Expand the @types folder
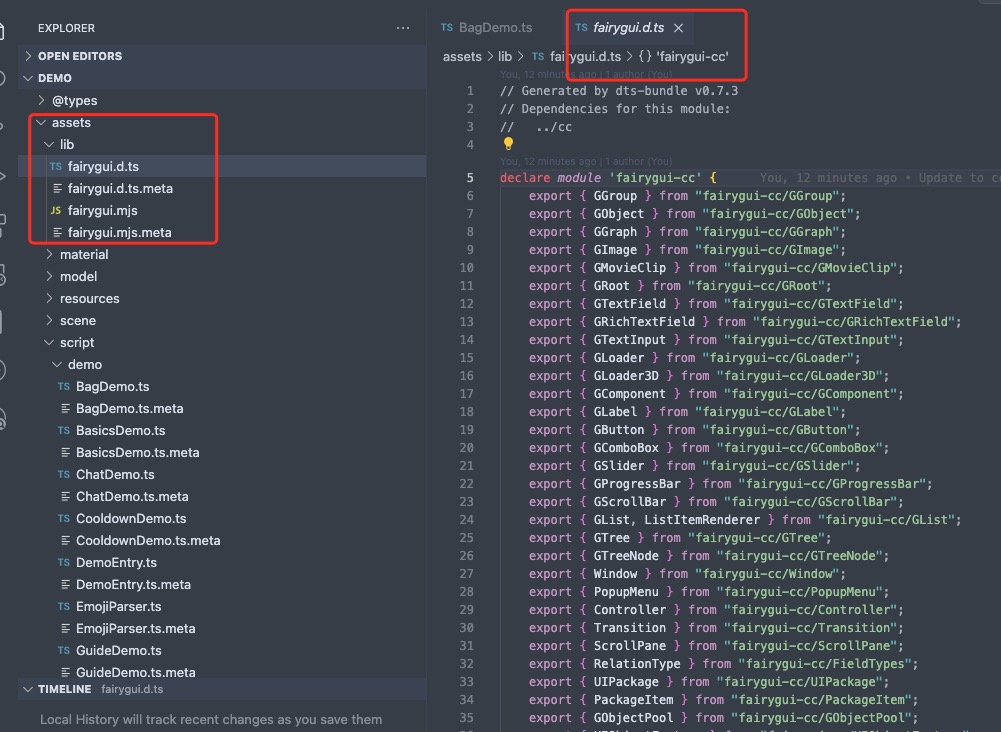 pos(41,100)
